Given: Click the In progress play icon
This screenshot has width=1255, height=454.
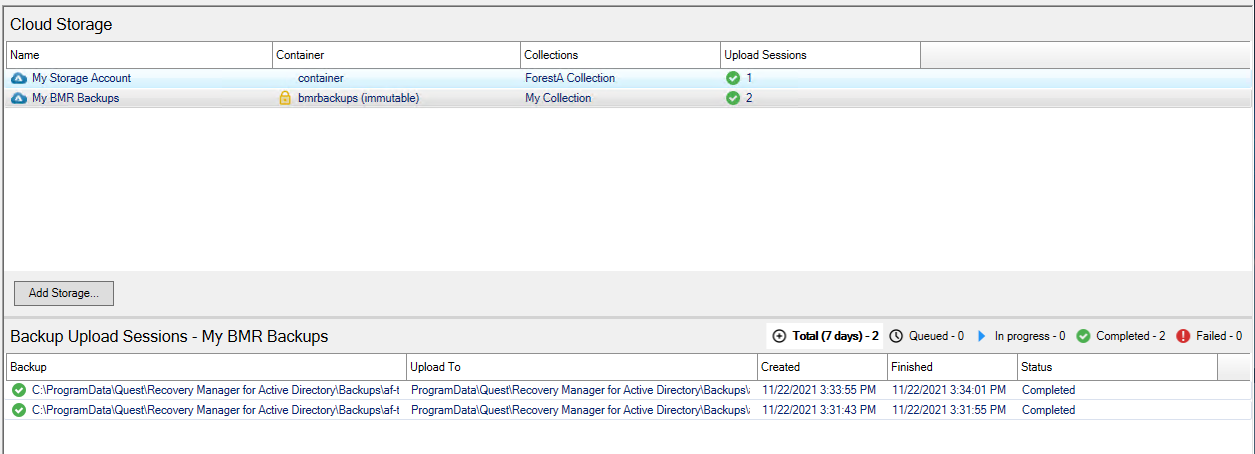Looking at the screenshot, I should (x=982, y=337).
